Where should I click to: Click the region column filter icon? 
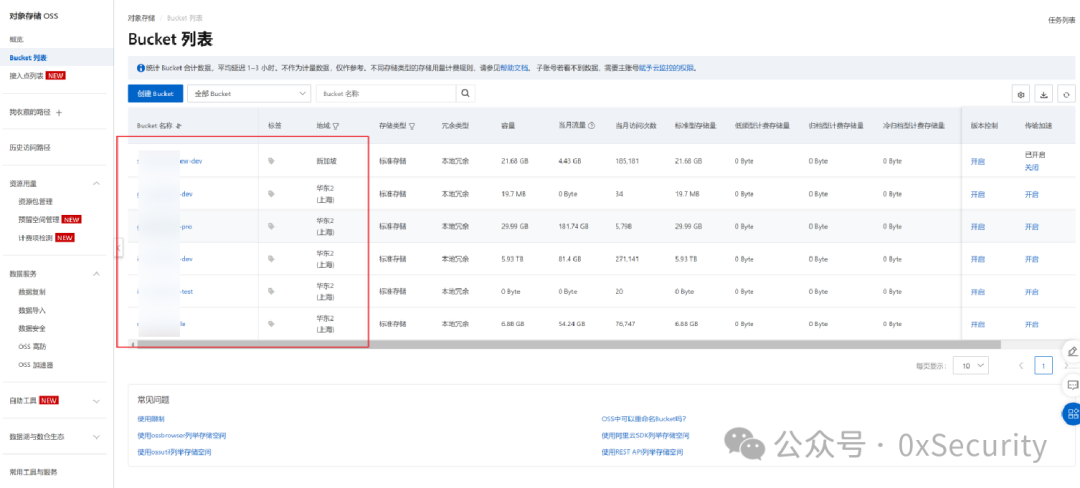tap(336, 127)
